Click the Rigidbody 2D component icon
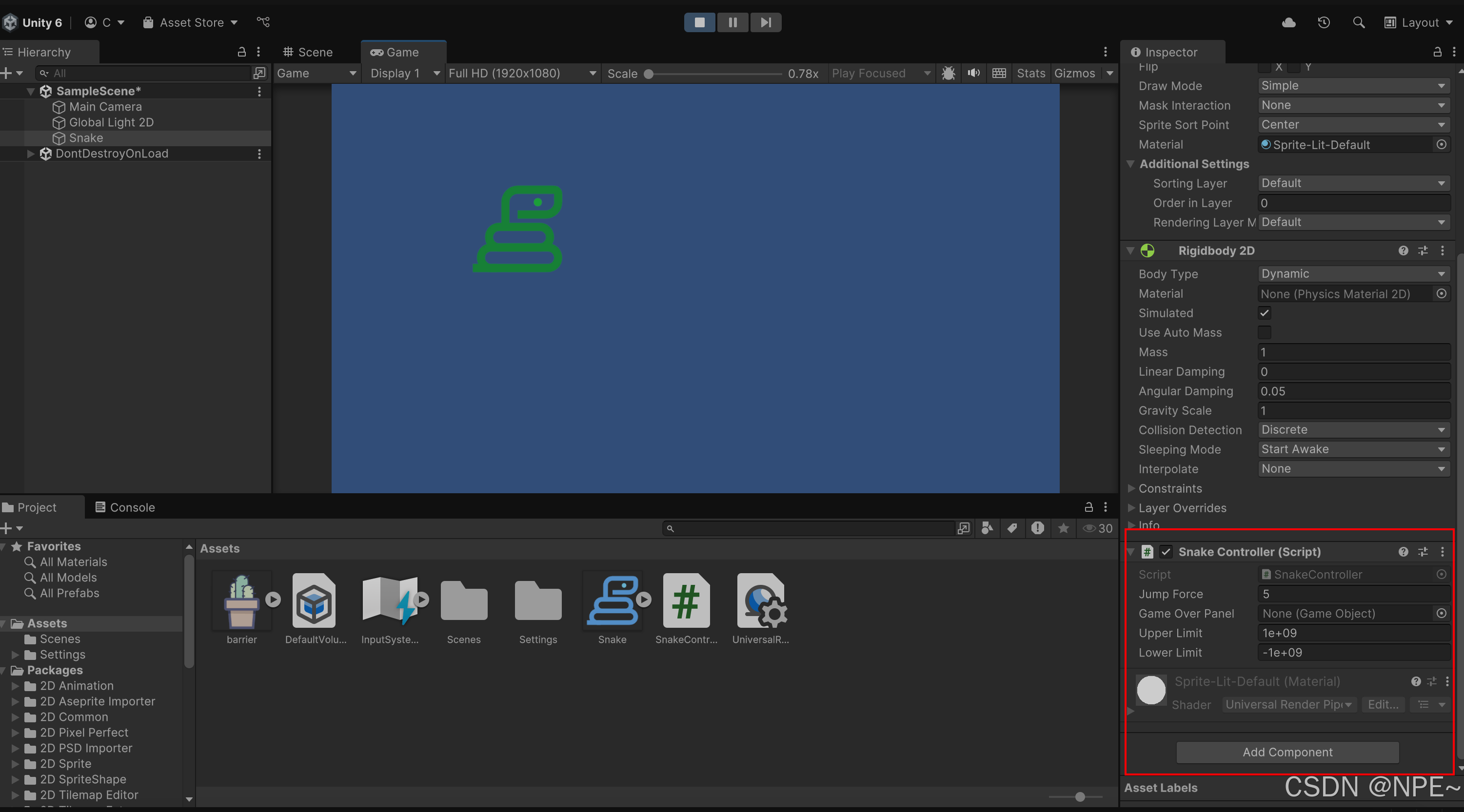This screenshot has height=812, width=1464. tap(1147, 251)
